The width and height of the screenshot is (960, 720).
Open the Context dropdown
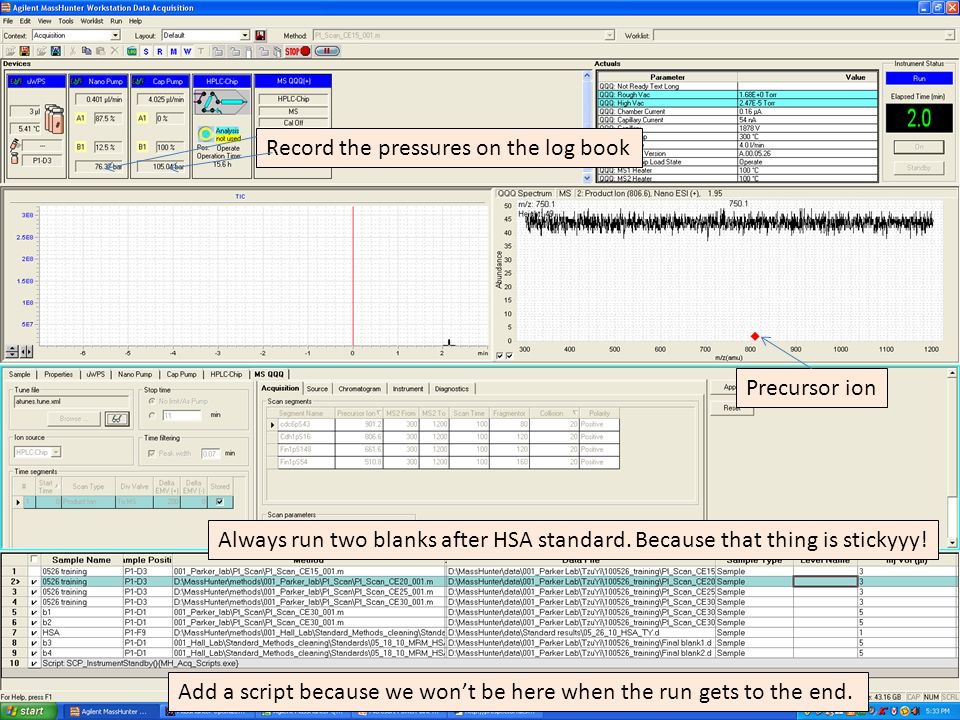[x=115, y=36]
